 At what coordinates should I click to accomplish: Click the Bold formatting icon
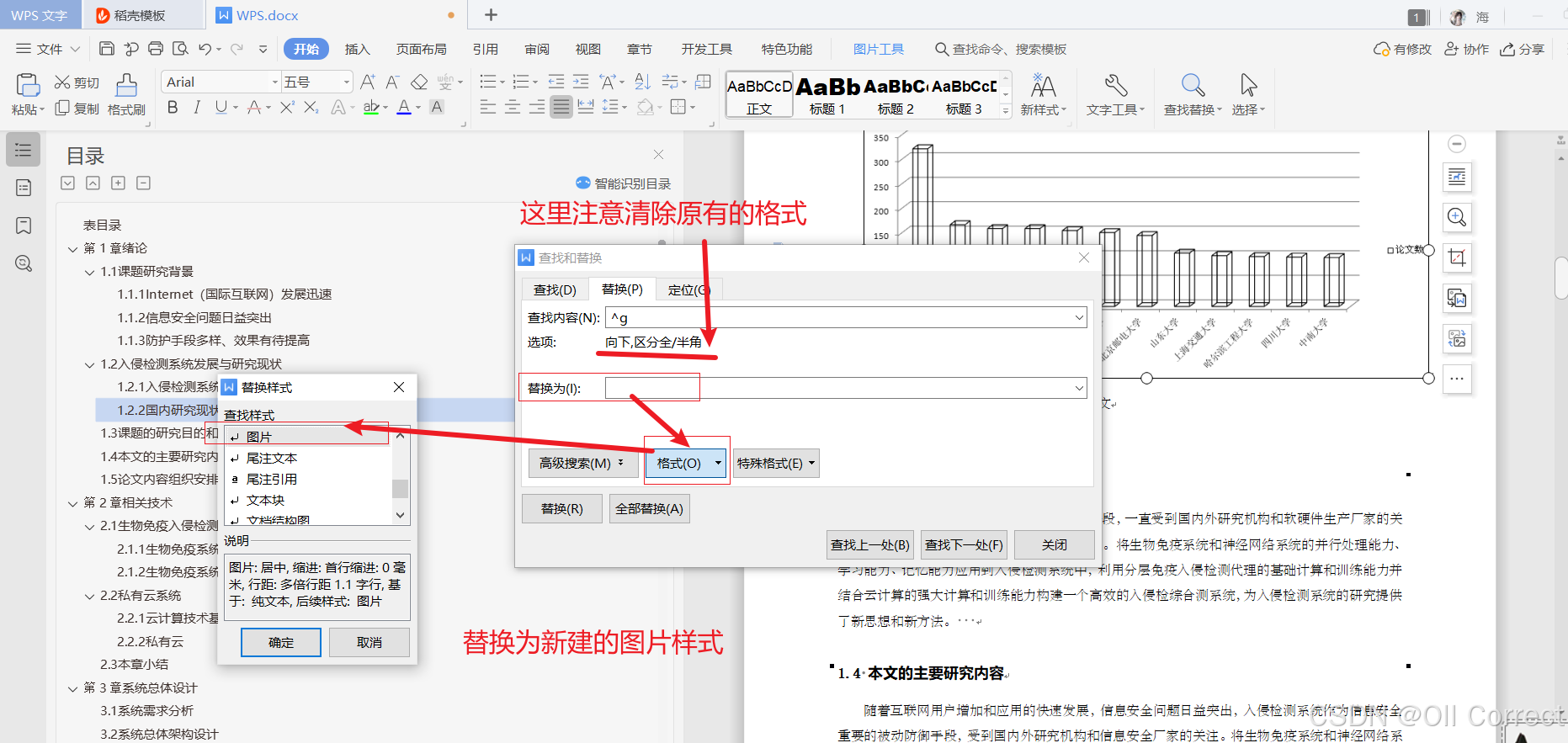[x=173, y=107]
